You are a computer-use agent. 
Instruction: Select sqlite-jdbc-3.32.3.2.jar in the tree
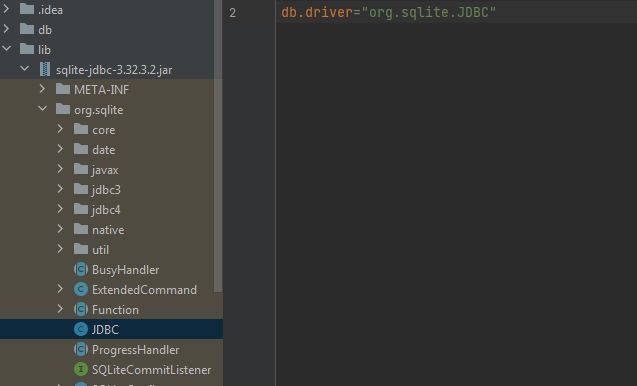pyautogui.click(x=114, y=70)
